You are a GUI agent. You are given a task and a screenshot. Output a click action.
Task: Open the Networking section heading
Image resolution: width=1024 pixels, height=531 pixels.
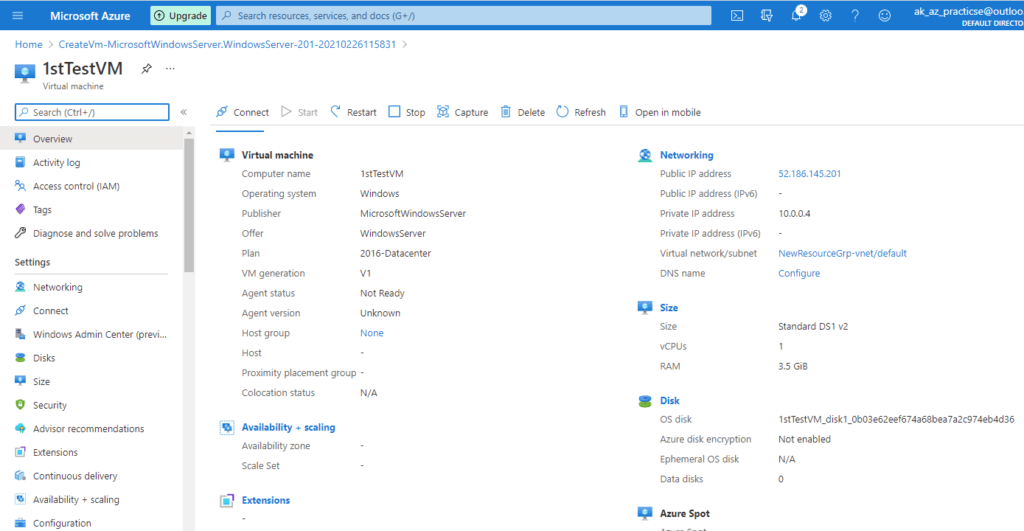pyautogui.click(x=686, y=155)
